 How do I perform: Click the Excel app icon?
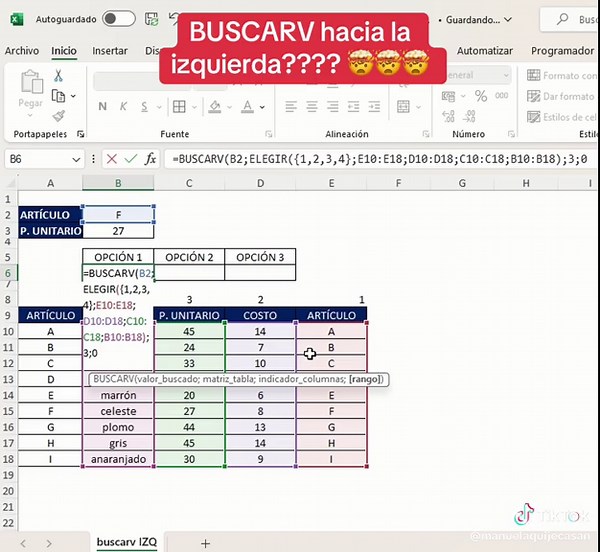point(16,19)
